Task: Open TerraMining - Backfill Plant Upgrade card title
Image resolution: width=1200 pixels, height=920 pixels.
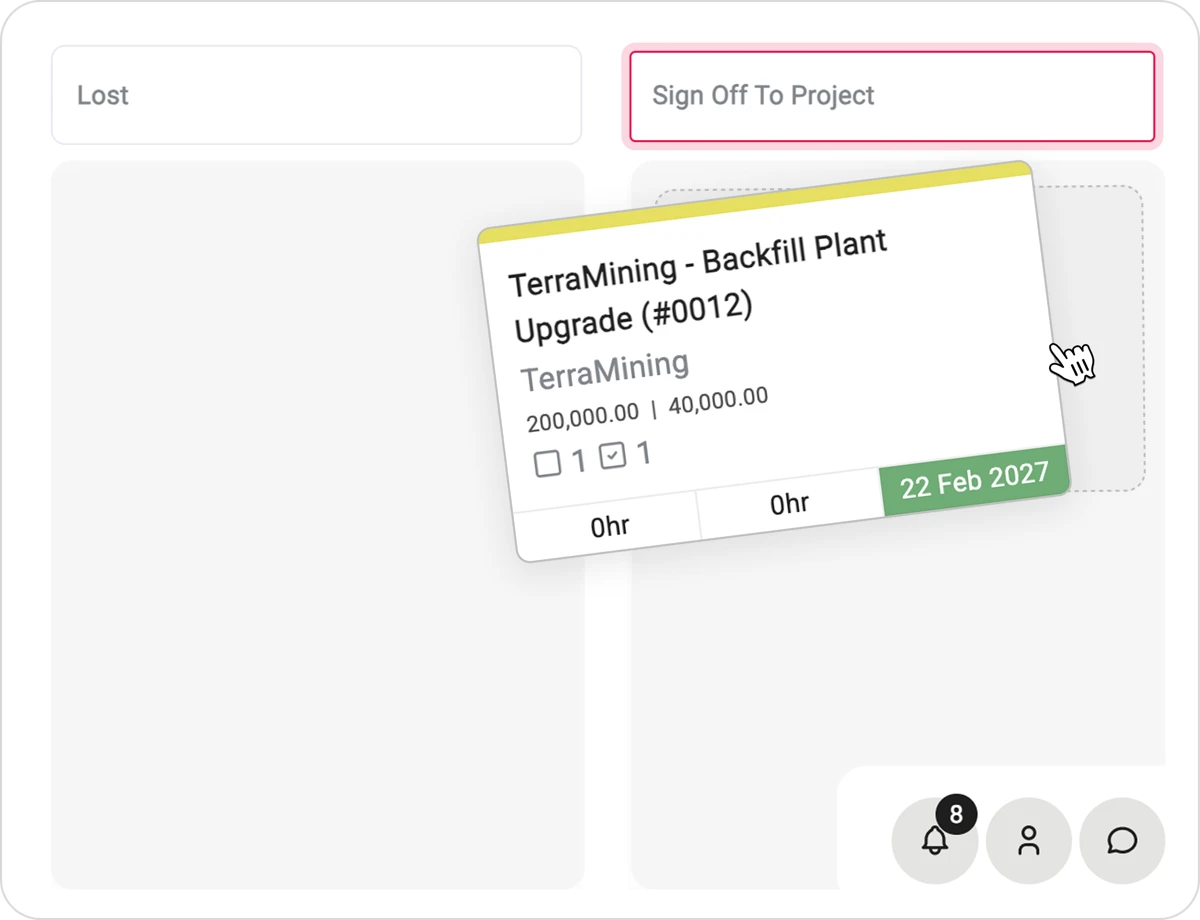Action: (x=698, y=287)
